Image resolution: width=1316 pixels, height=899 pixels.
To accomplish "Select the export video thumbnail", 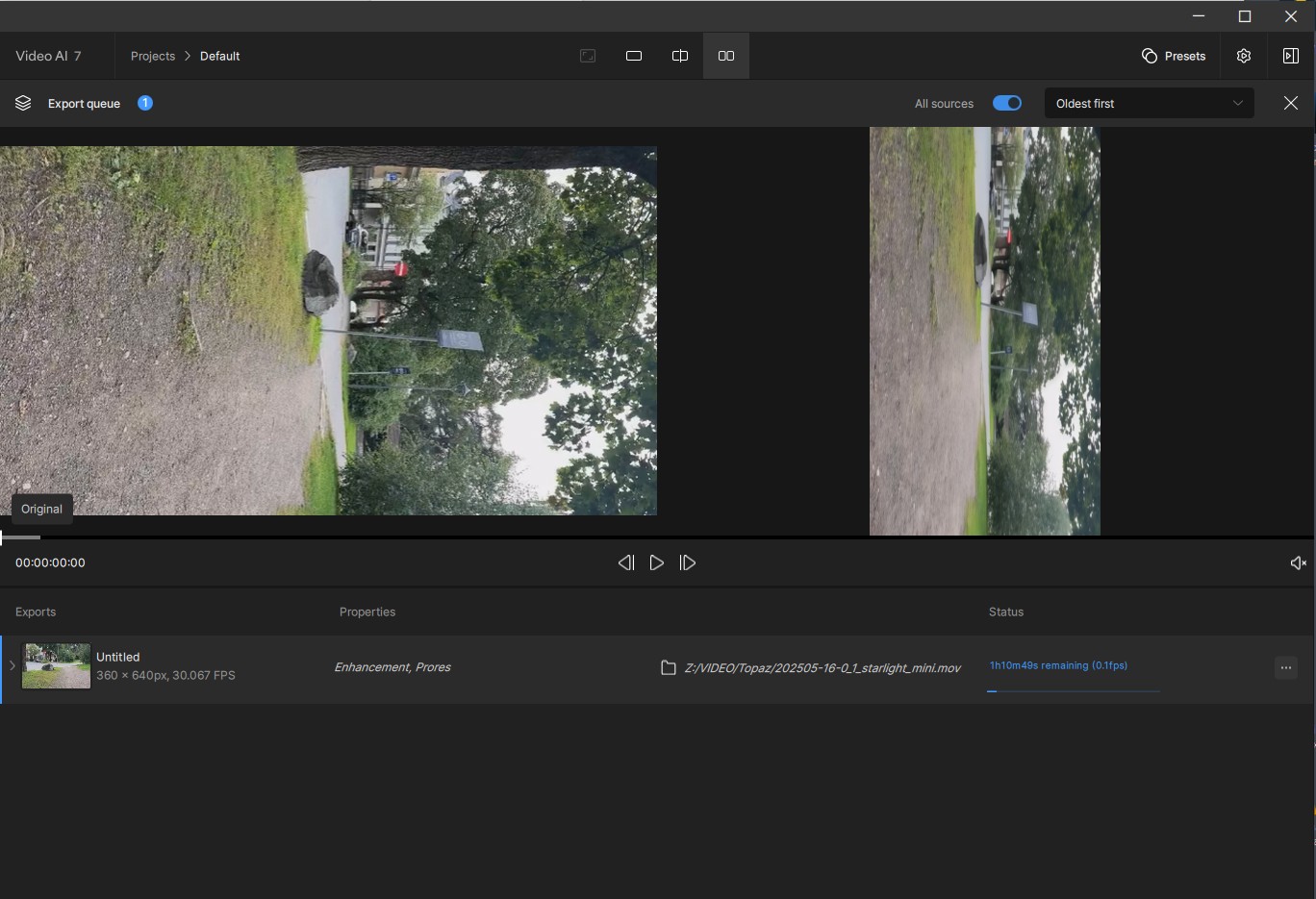I will (56, 665).
